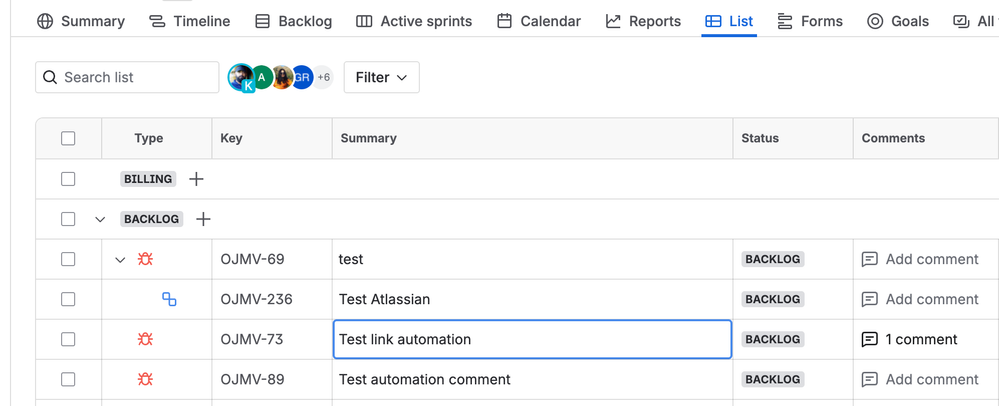Collapse the OJMV-69 subtasks chevron
Screen dimensions: 999x406
tap(120, 259)
